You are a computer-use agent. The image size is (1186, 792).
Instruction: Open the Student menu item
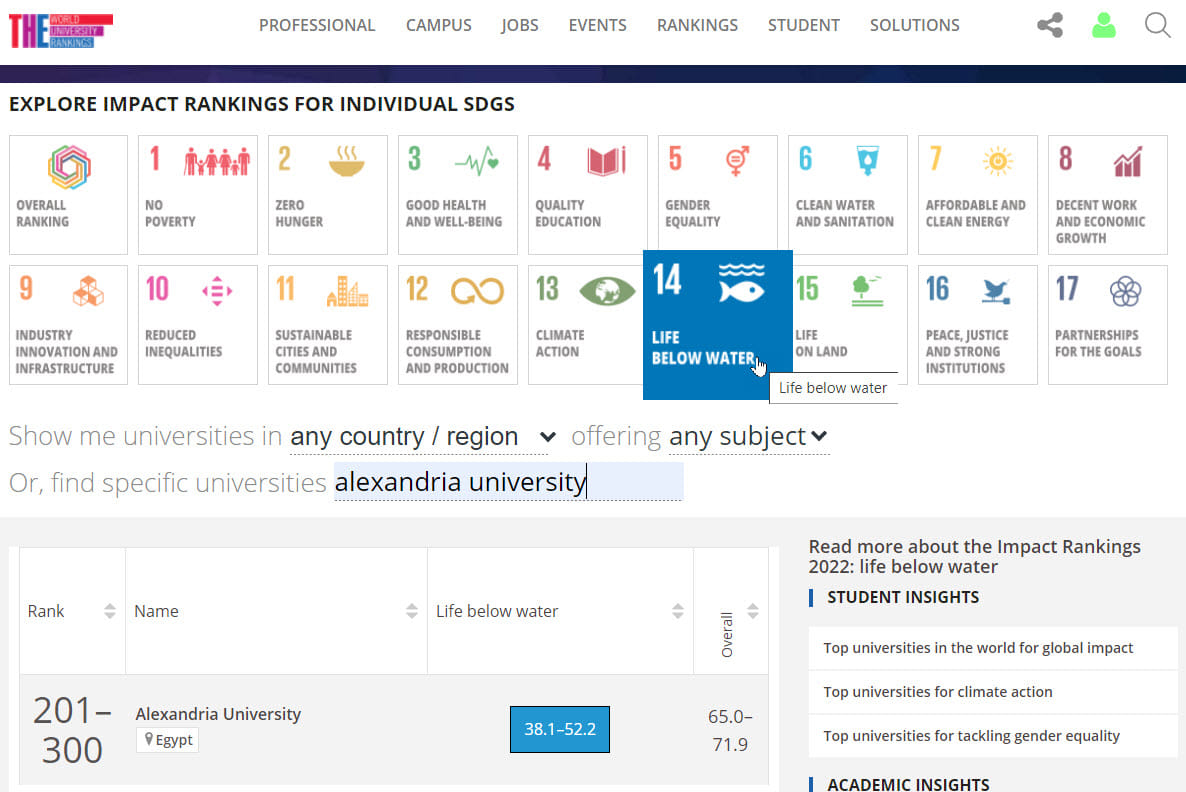point(803,25)
